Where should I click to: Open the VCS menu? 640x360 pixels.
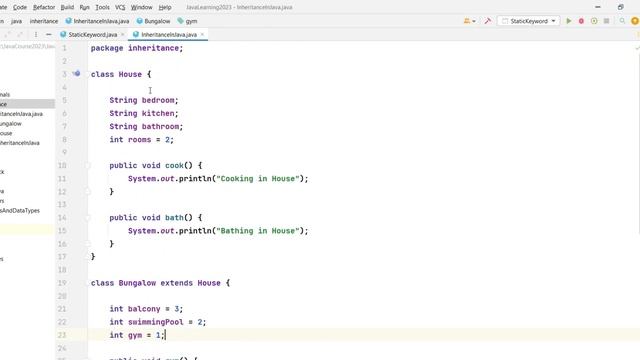point(120,7)
